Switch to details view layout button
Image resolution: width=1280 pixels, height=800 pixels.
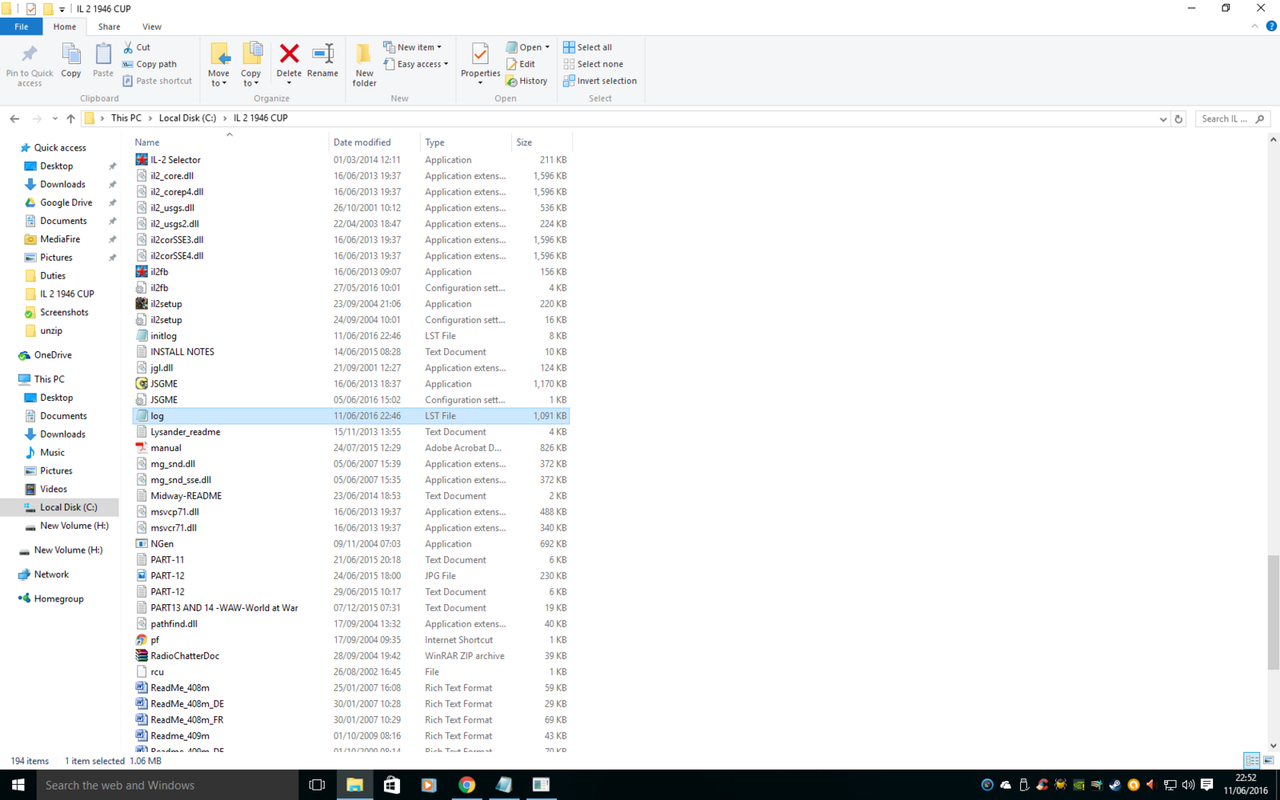(1251, 761)
